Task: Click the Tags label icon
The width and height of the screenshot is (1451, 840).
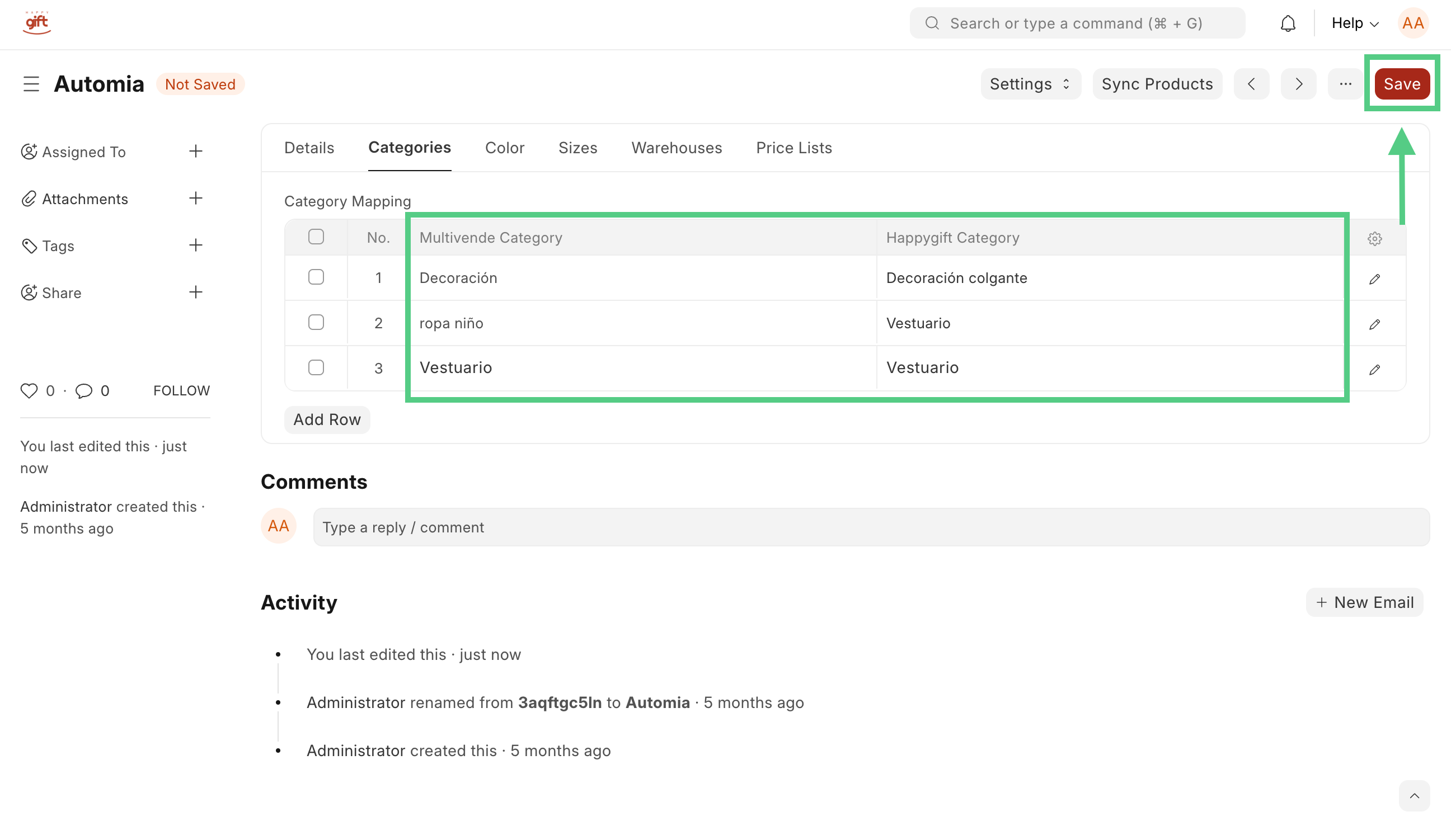Action: tap(29, 246)
